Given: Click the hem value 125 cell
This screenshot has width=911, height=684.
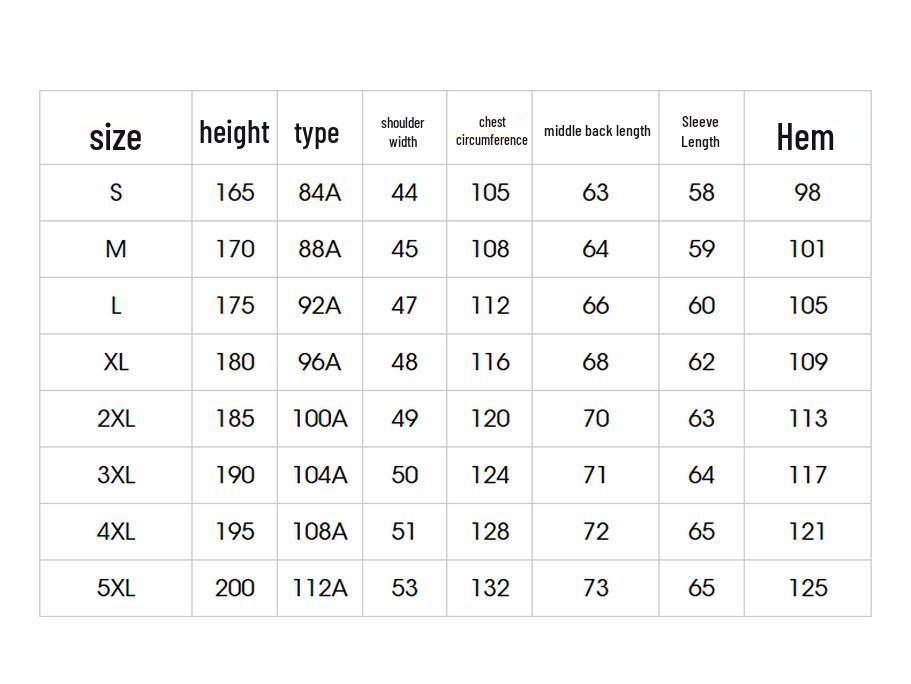Looking at the screenshot, I should (x=807, y=588).
